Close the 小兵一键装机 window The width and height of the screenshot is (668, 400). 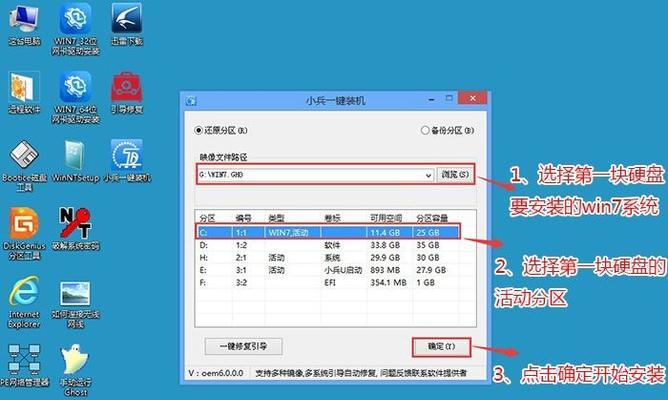472,98
